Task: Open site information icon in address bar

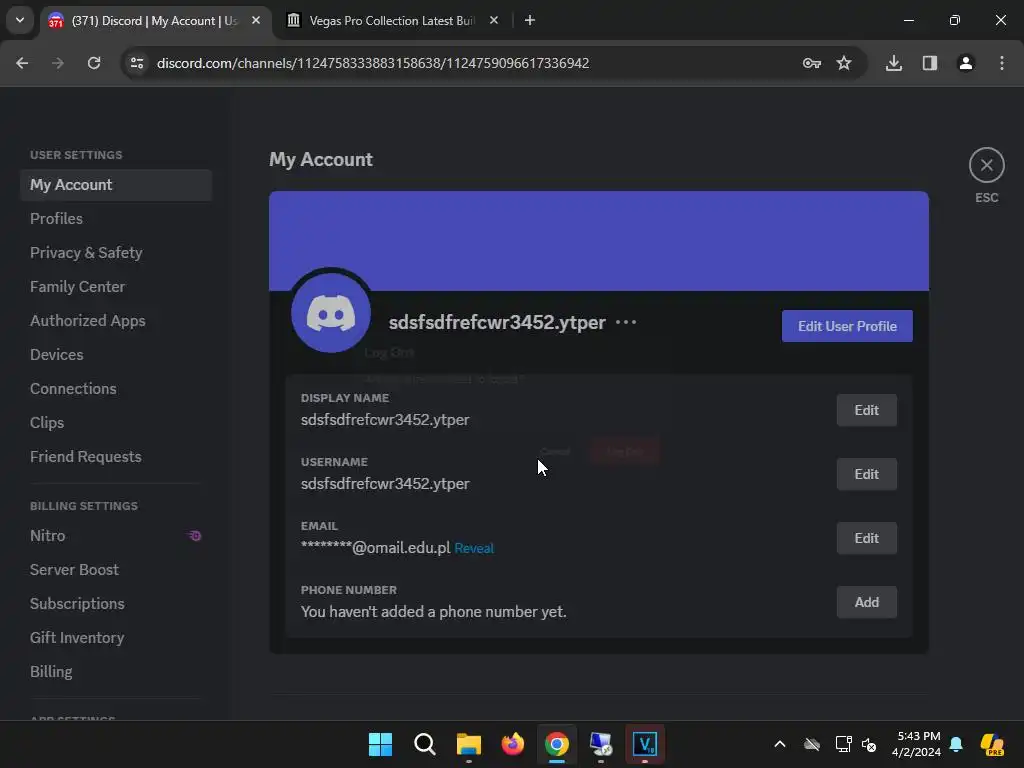Action: (137, 63)
